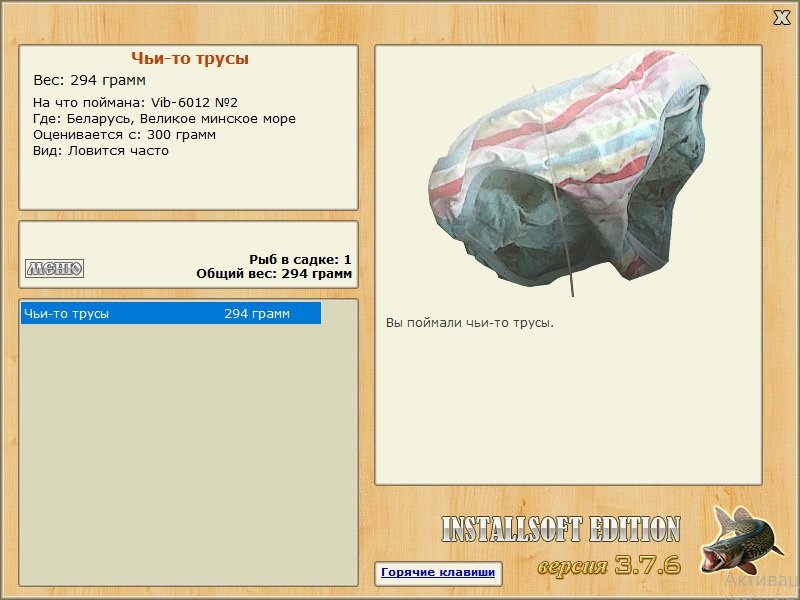This screenshot has width=800, height=600.
Task: Select the 'Чьи-то трусы' row in the keepnet list
Action: 171,313
